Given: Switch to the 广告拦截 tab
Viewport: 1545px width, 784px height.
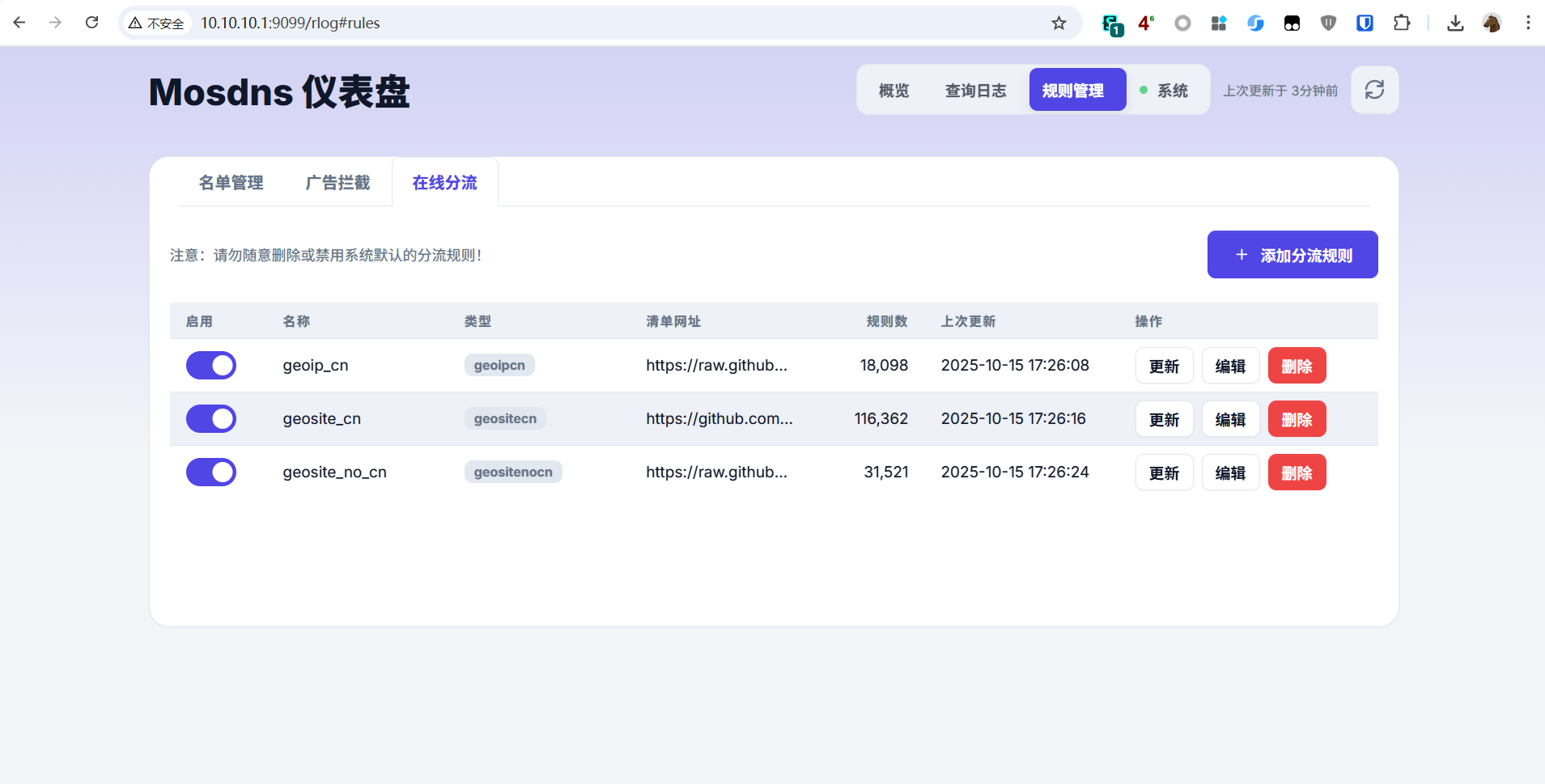Looking at the screenshot, I should (337, 183).
